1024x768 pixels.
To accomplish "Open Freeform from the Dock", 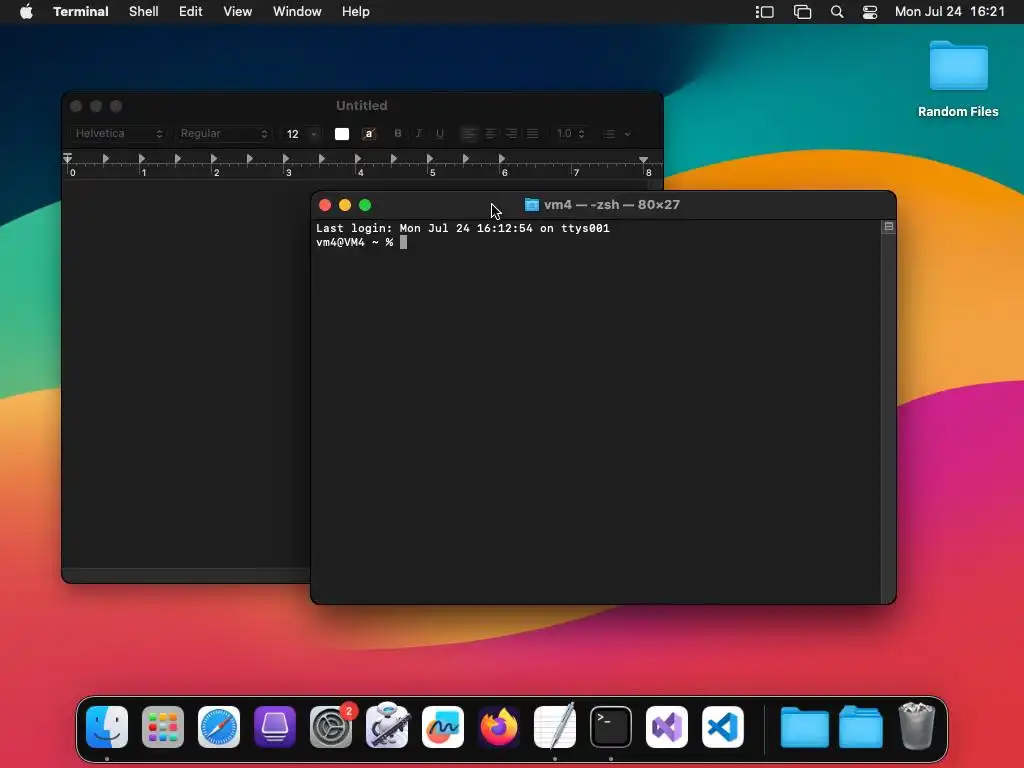I will [443, 727].
